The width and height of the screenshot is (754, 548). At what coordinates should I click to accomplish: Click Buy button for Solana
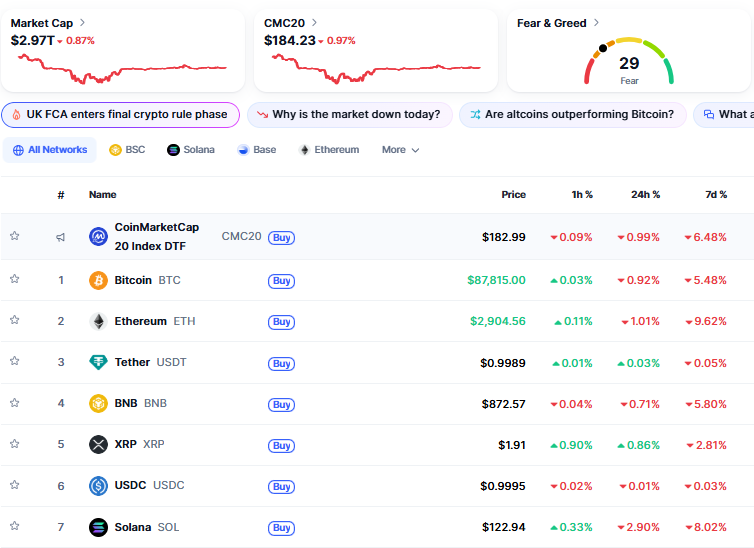[281, 528]
